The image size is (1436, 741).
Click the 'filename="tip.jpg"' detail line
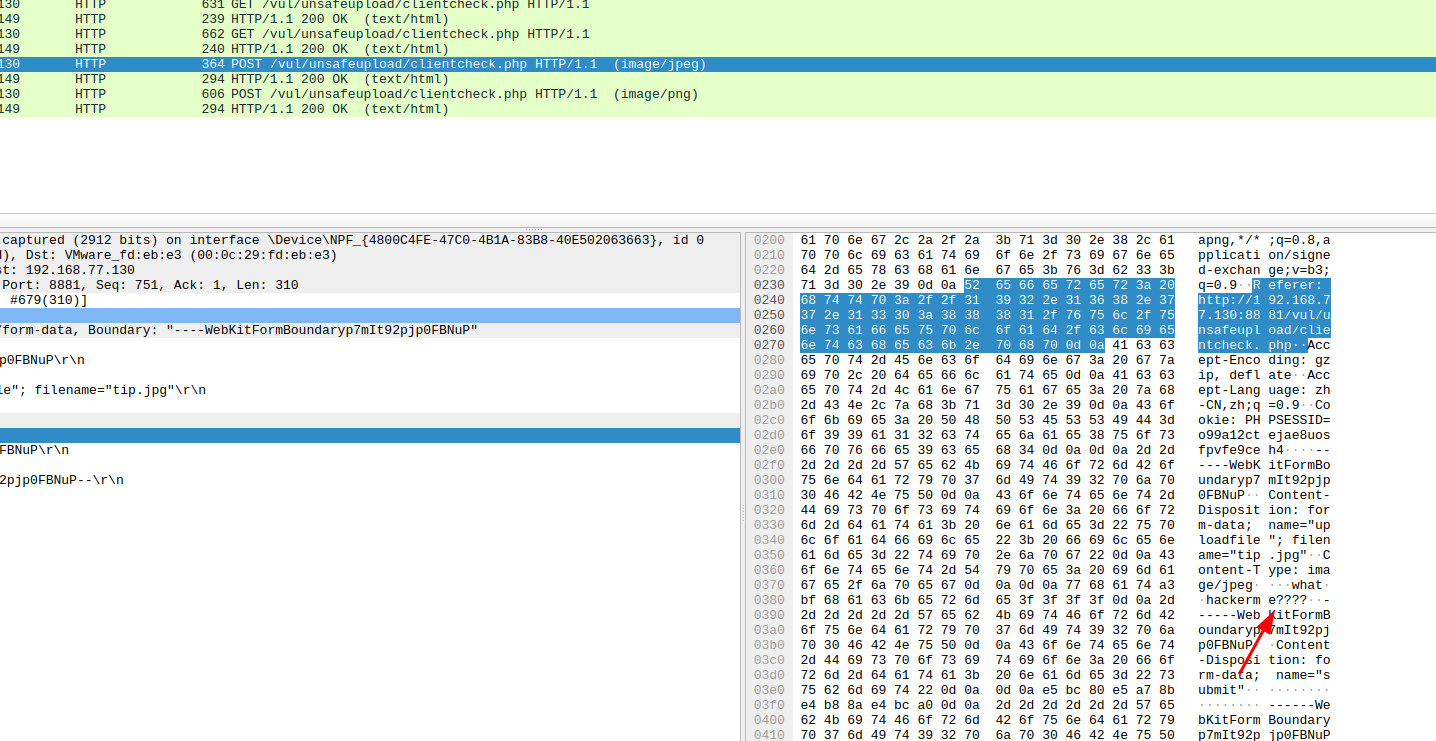tap(370, 390)
